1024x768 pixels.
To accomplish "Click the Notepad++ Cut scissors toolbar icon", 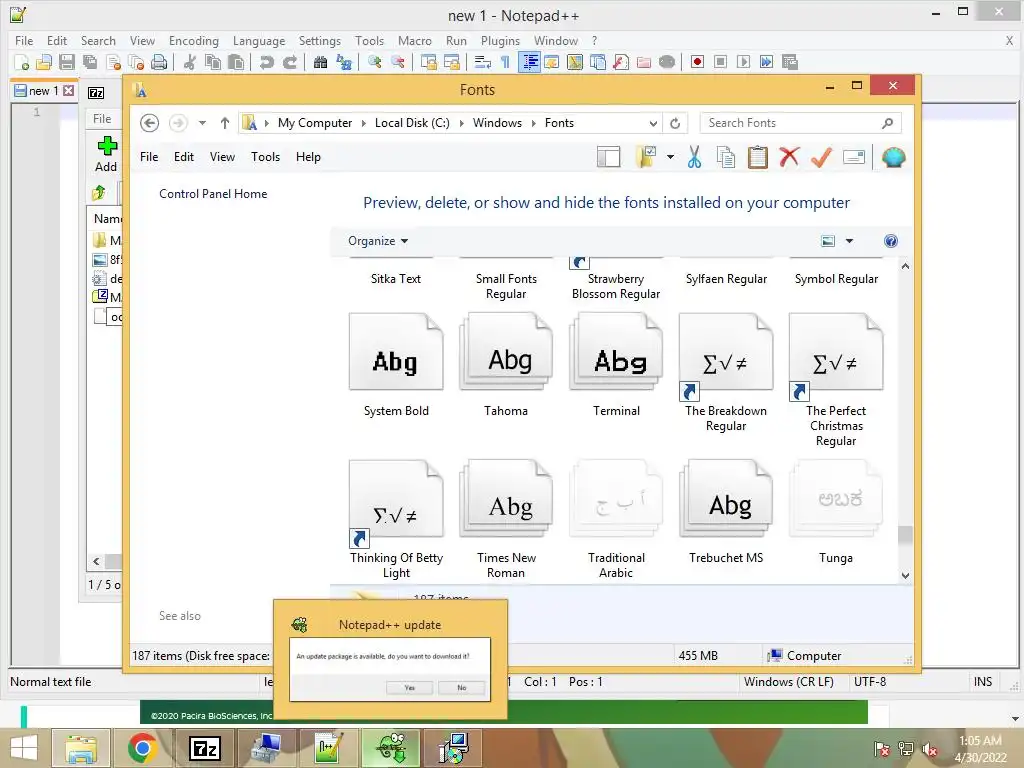I will pyautogui.click(x=189, y=62).
